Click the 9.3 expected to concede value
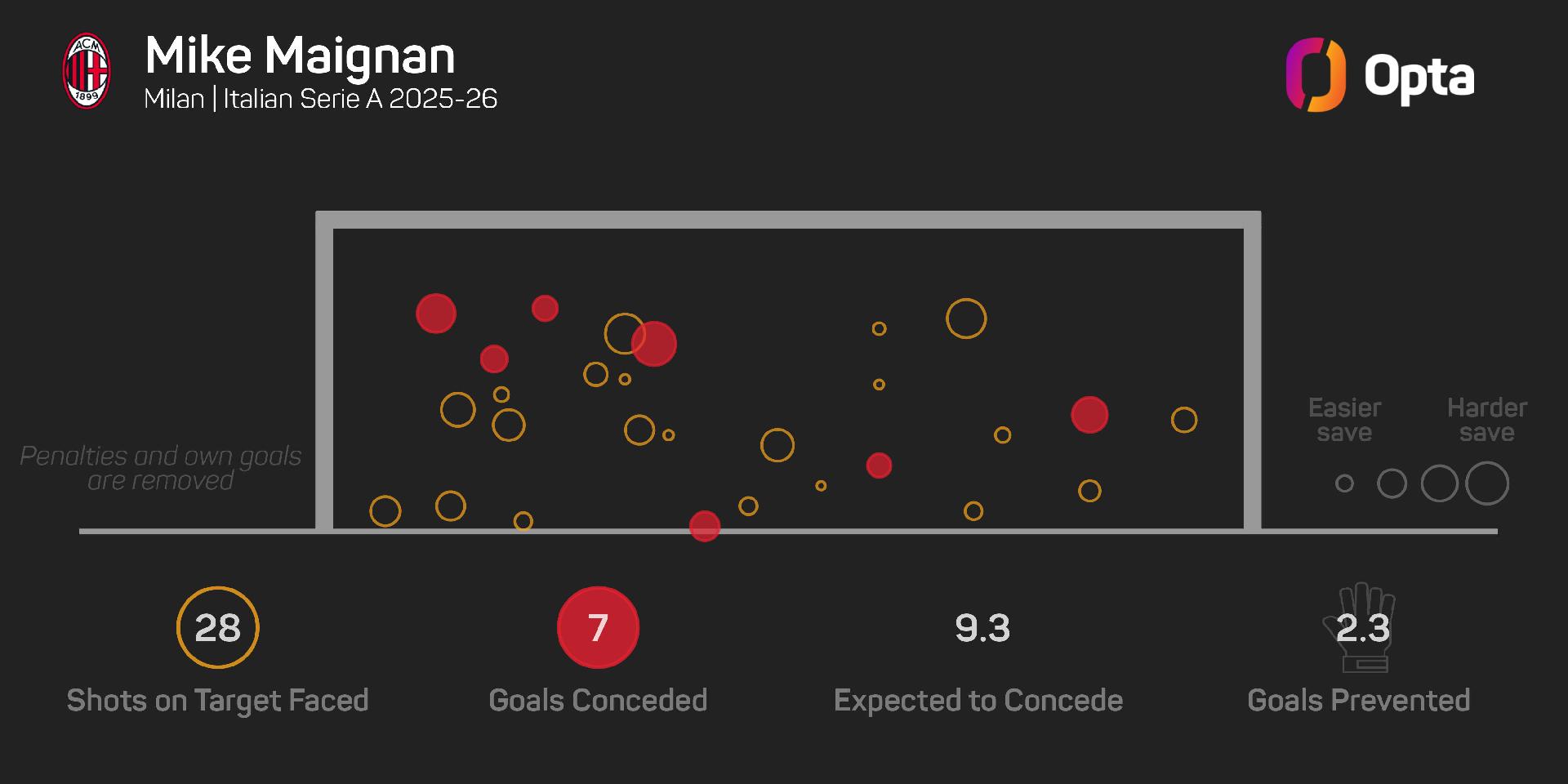 click(982, 628)
